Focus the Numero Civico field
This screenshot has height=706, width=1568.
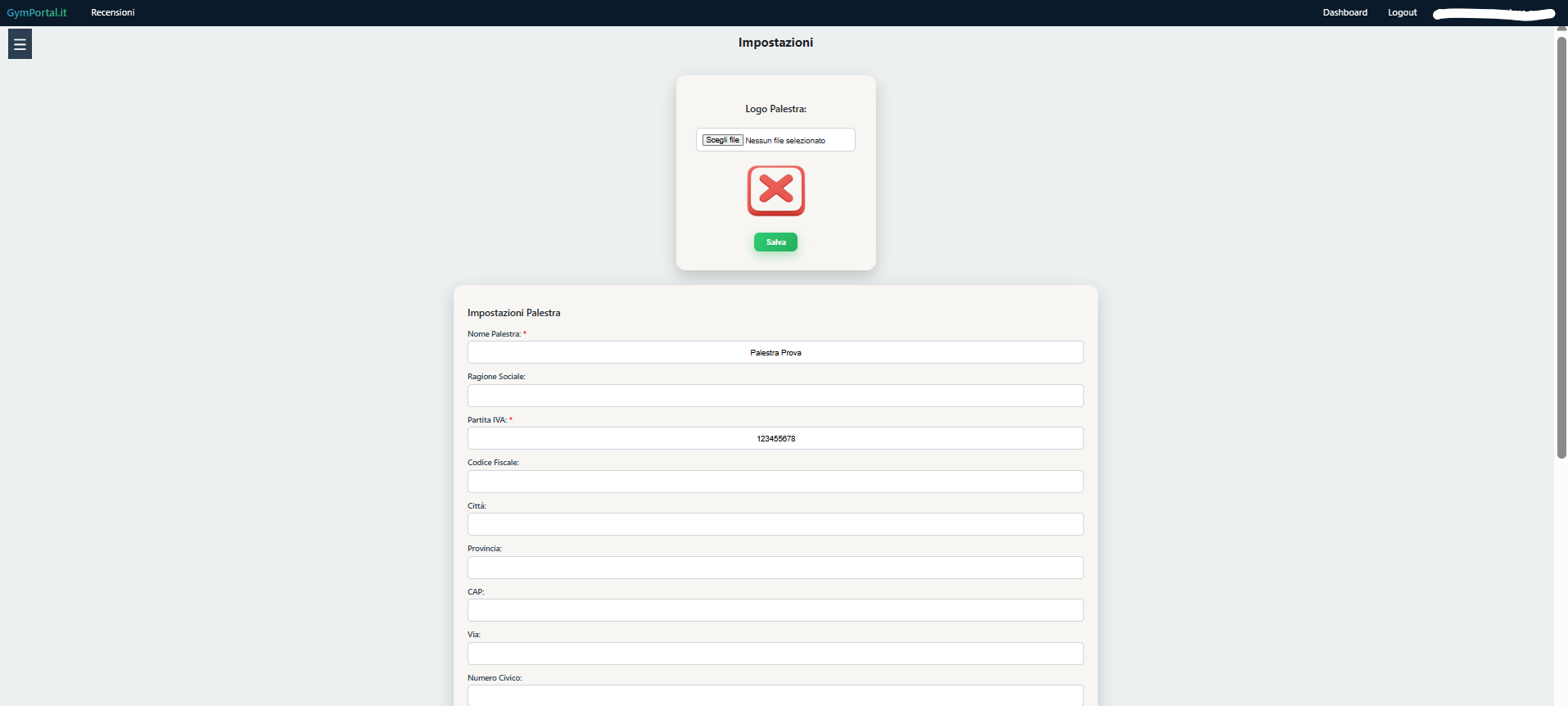pos(775,695)
